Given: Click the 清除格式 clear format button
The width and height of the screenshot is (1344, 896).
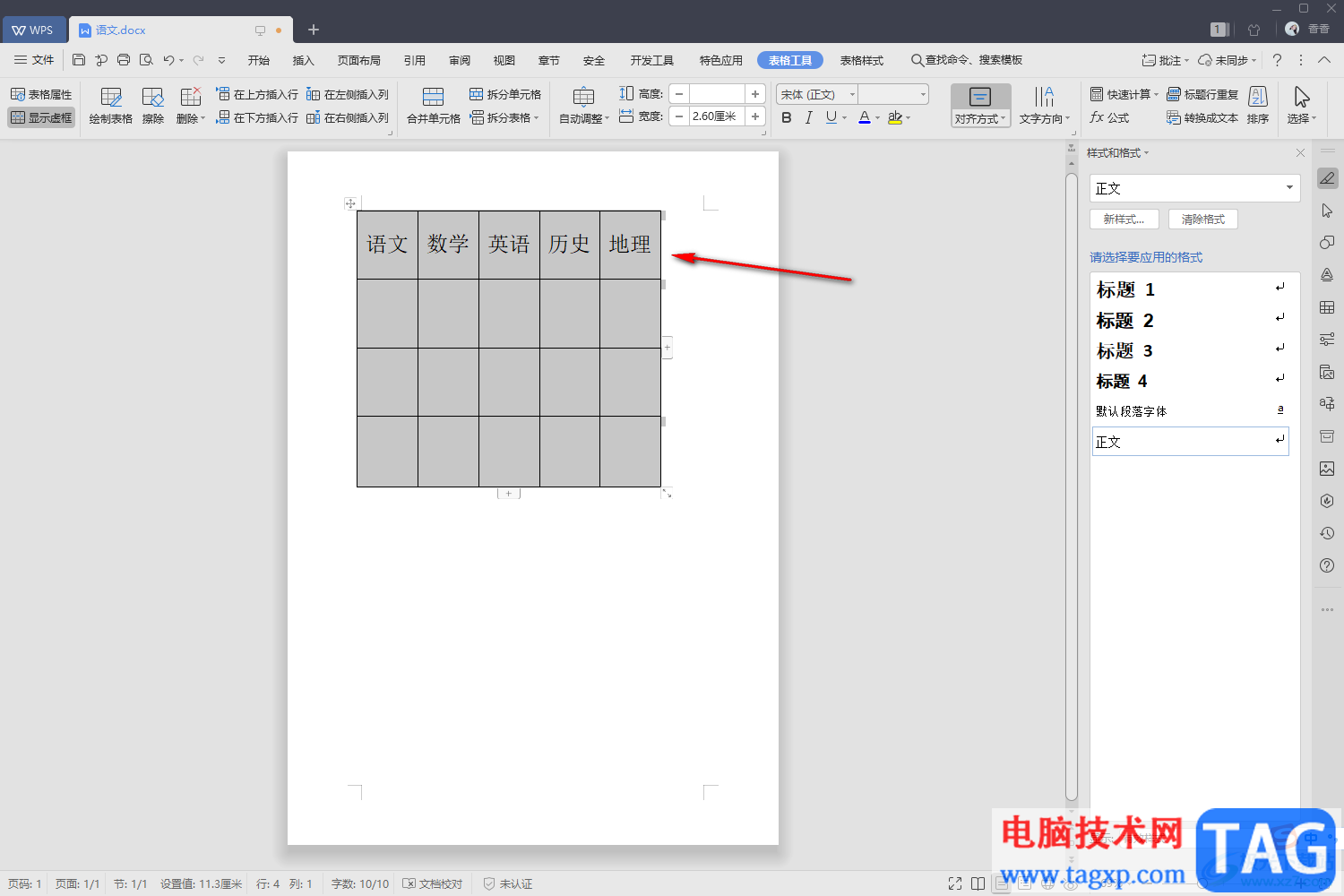Looking at the screenshot, I should click(1203, 219).
